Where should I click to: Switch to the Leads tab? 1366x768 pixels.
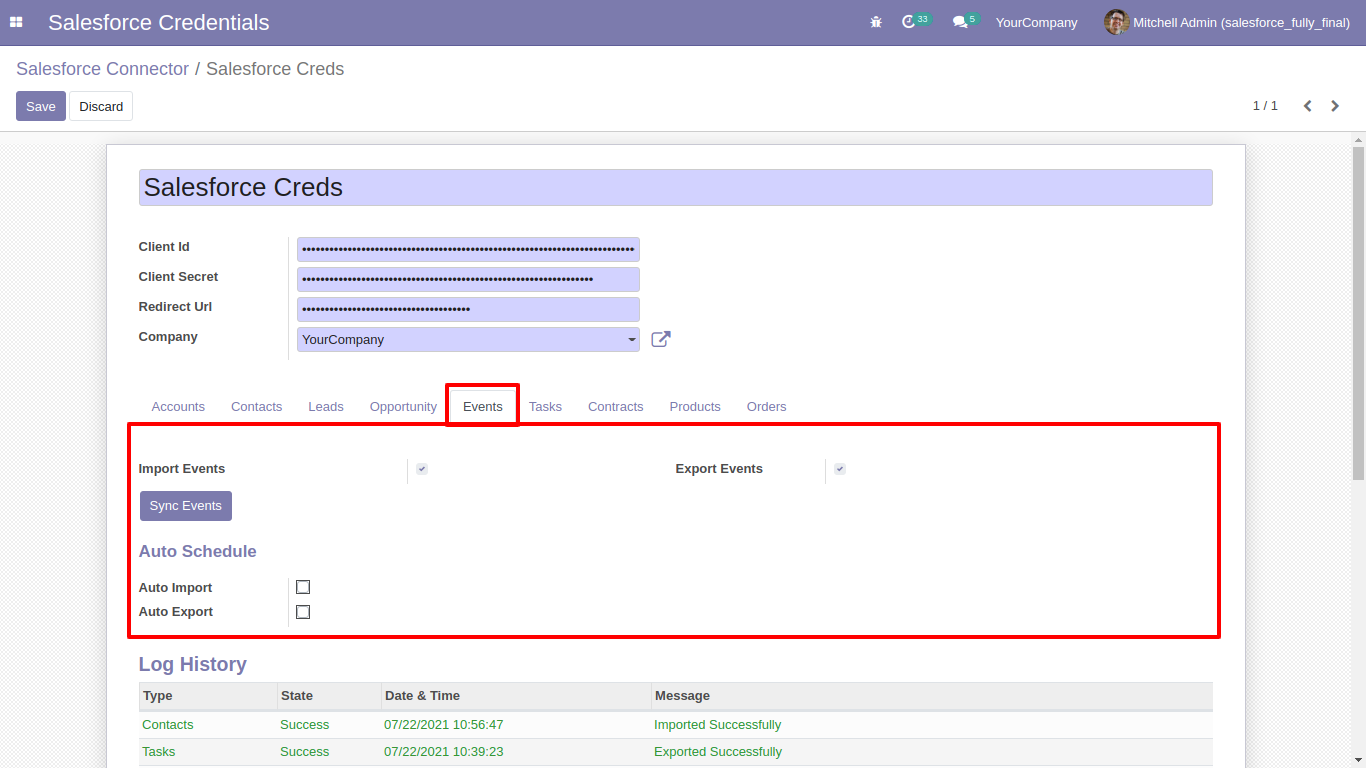click(x=326, y=407)
